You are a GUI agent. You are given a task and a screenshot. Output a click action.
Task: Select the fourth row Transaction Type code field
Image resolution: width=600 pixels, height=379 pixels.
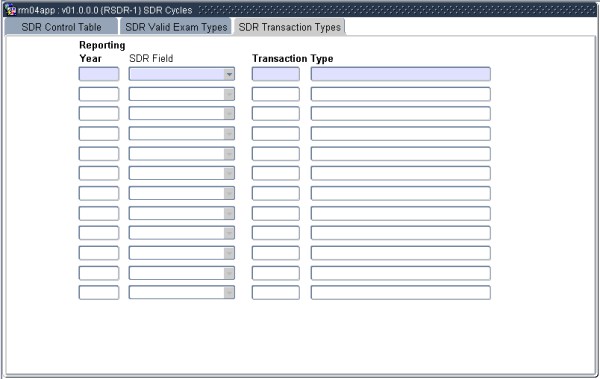(x=276, y=134)
